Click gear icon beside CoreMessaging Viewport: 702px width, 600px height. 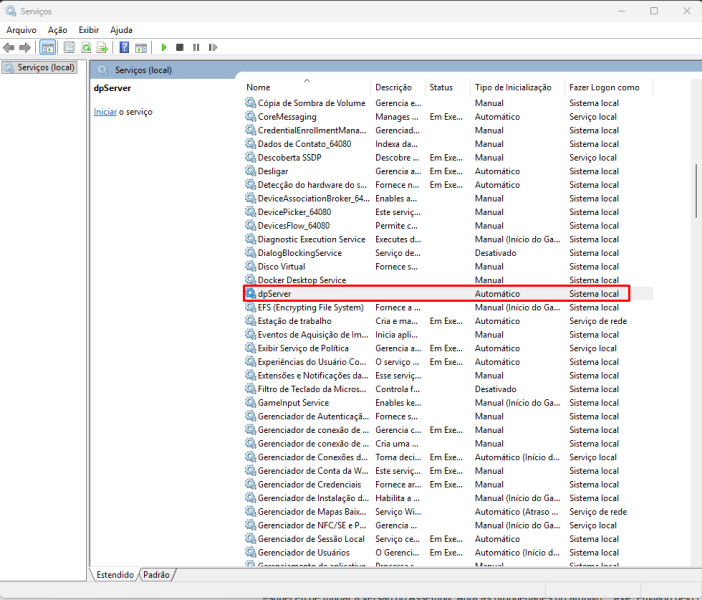point(250,116)
